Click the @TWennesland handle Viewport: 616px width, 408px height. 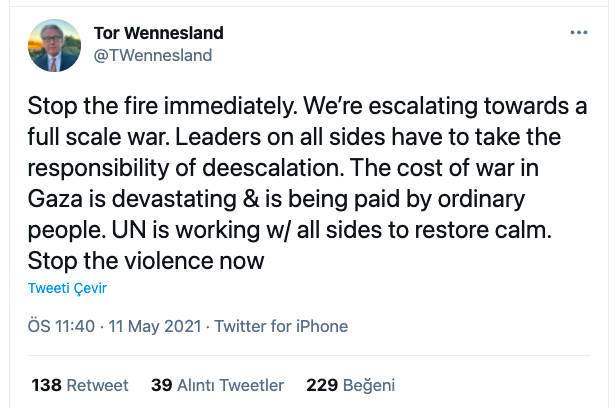(x=152, y=55)
